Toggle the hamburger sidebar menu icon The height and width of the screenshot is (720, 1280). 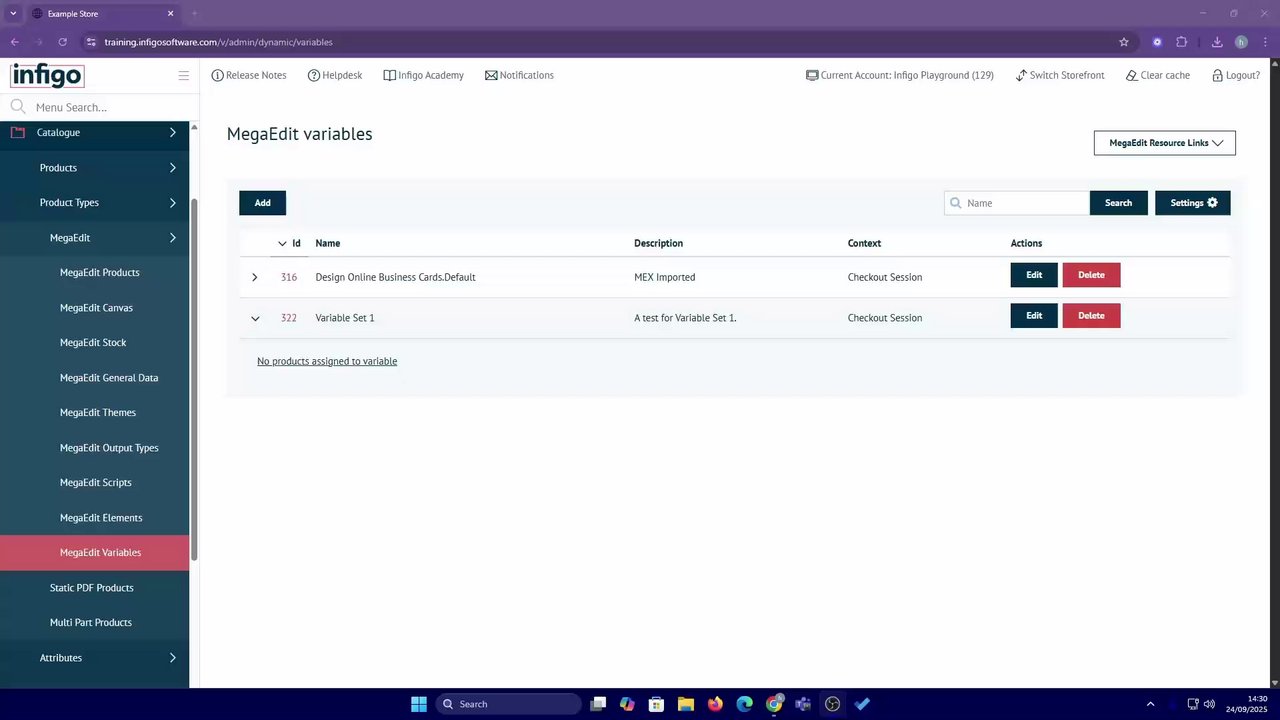(184, 75)
